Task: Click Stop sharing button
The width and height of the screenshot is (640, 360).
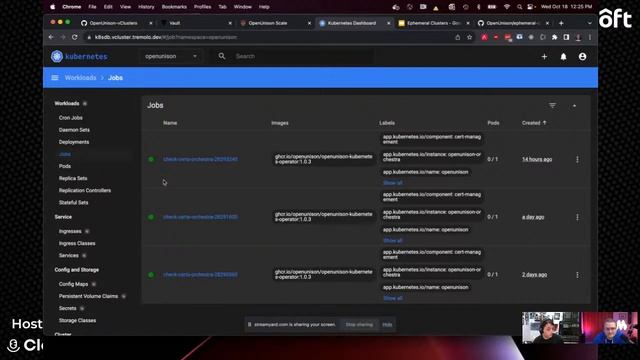Action: point(359,324)
